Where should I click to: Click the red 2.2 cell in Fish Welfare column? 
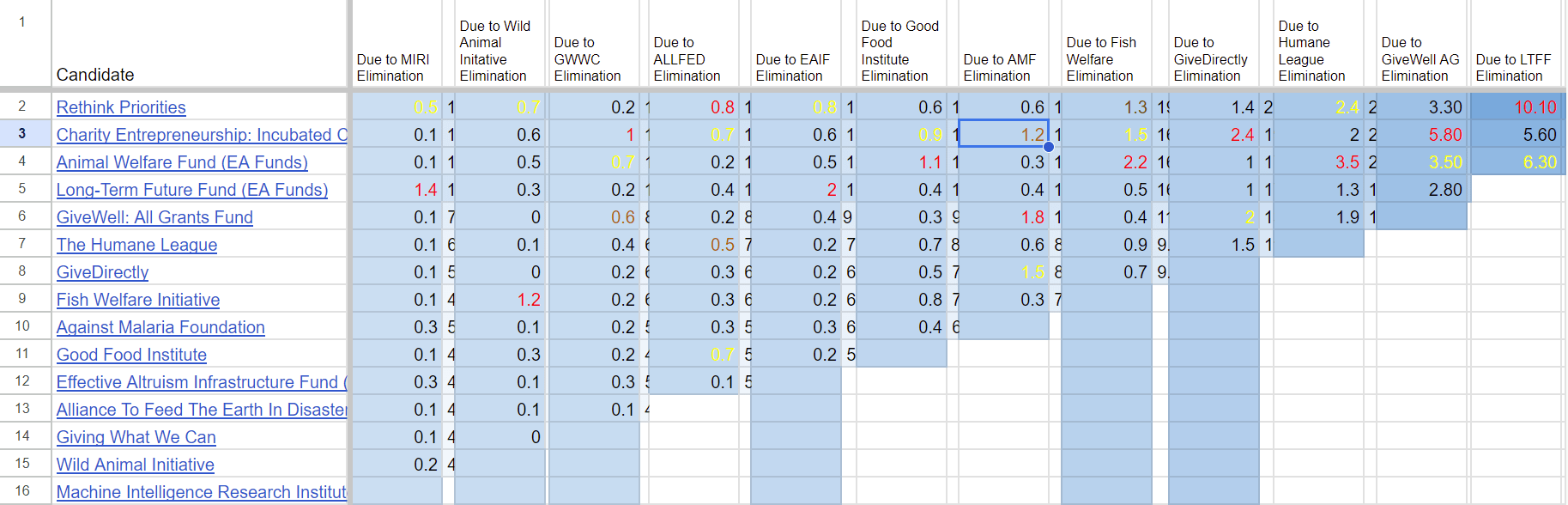1106,162
